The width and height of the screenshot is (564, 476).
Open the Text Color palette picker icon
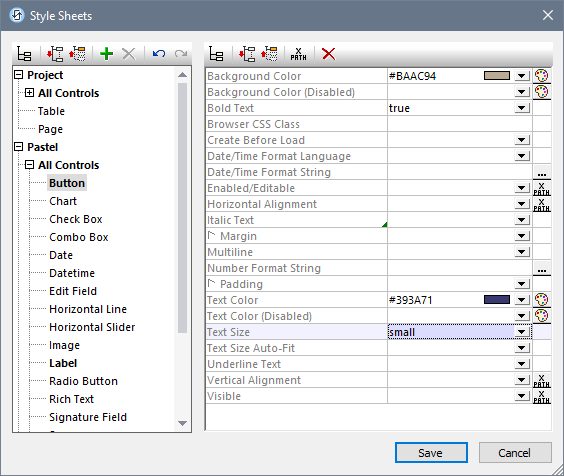click(541, 300)
